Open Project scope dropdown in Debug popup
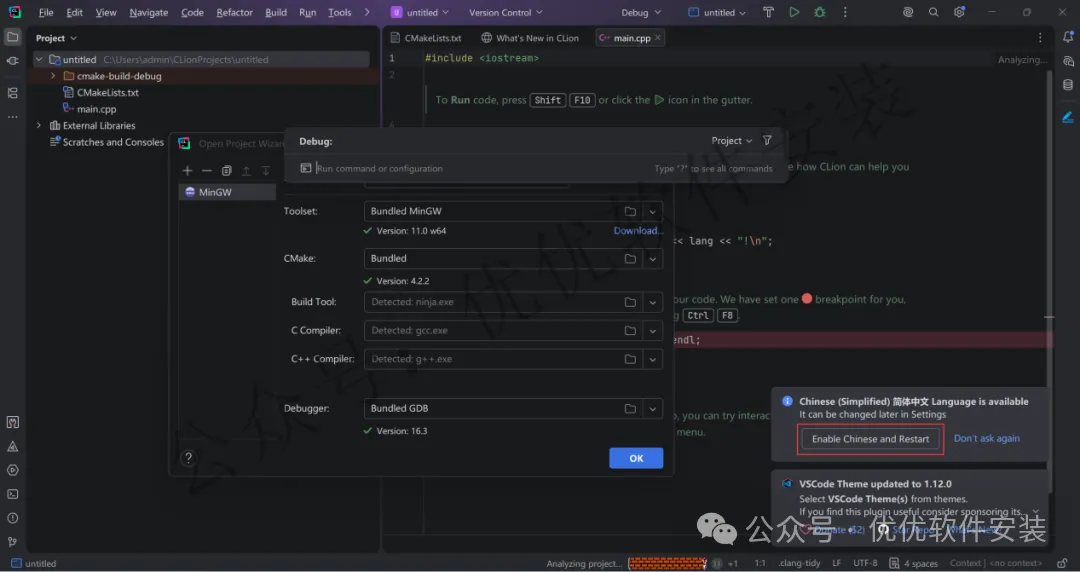The width and height of the screenshot is (1080, 572). (x=731, y=141)
